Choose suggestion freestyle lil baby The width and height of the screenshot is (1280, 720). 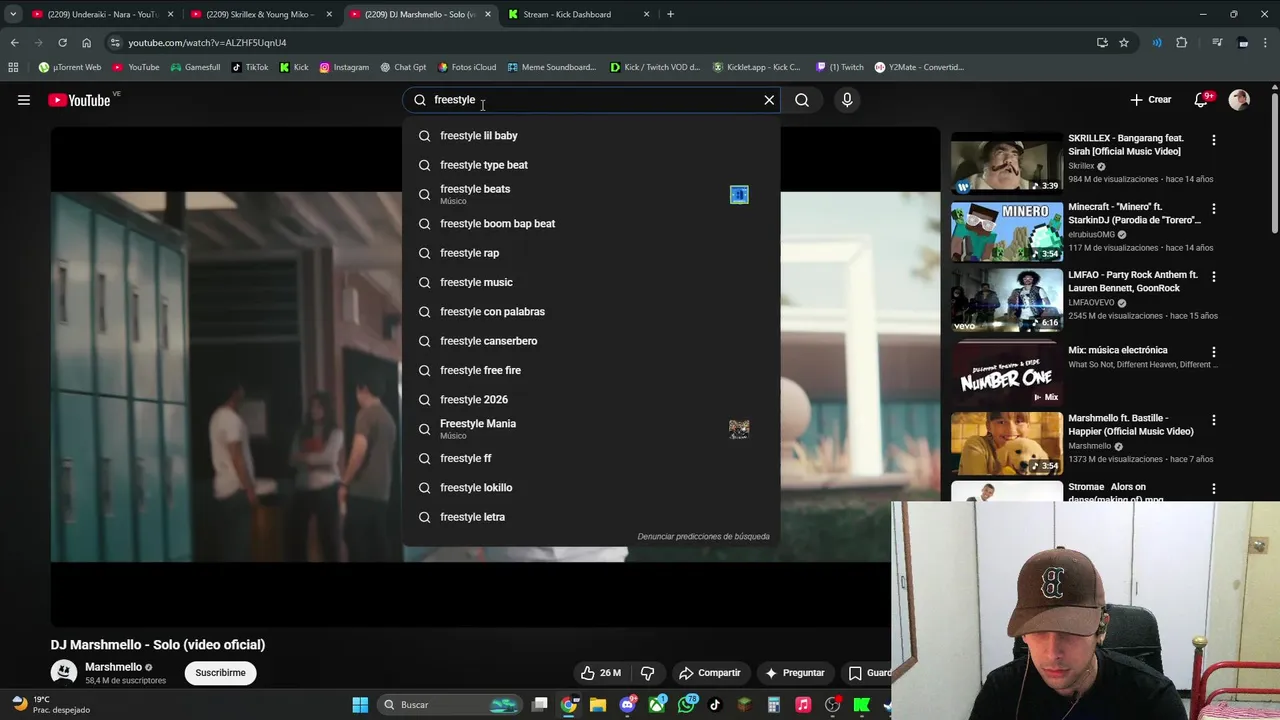coord(591,136)
